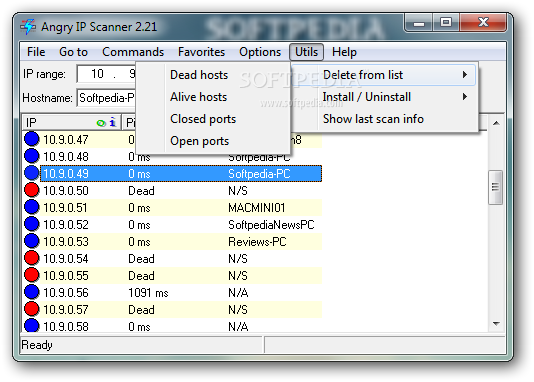Open the File menu
This screenshot has width=534, height=382.
click(36, 52)
